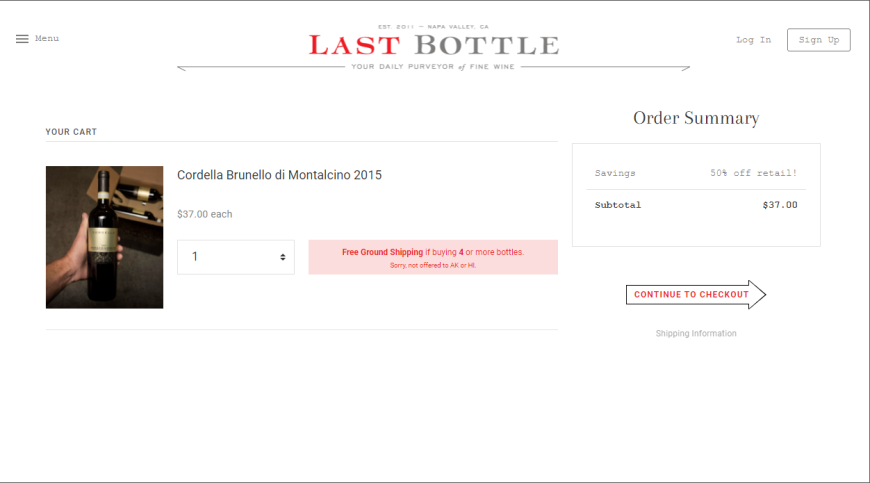This screenshot has width=870, height=483.
Task: Open the Cordella wine bottle photo
Action: (104, 237)
